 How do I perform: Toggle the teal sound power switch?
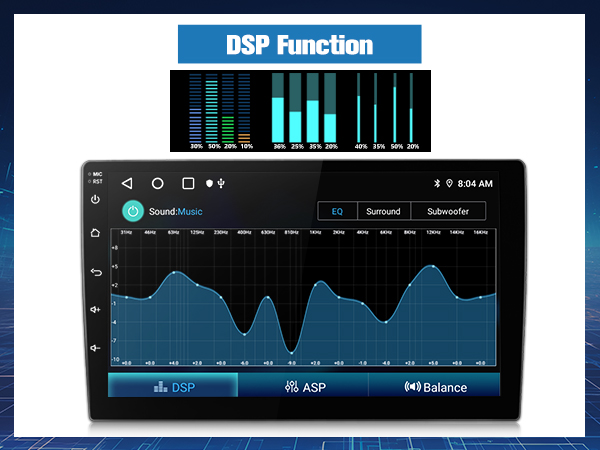pos(132,211)
